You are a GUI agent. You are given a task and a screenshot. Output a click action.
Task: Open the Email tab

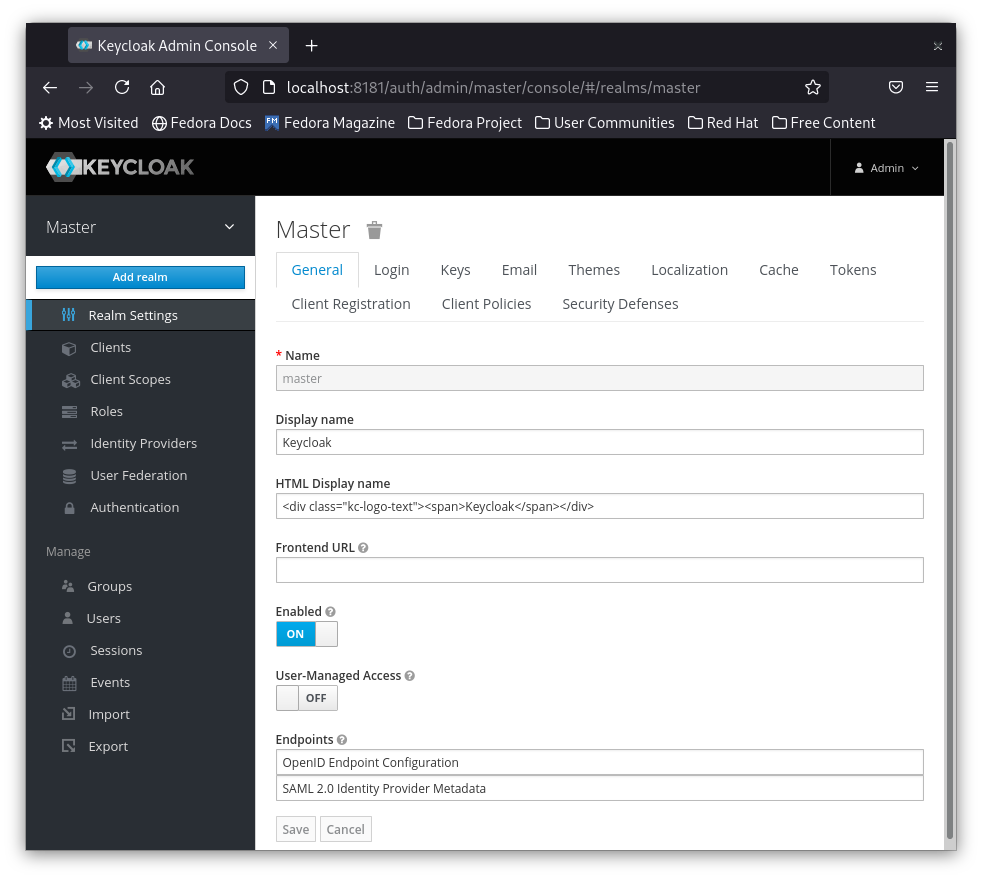519,270
